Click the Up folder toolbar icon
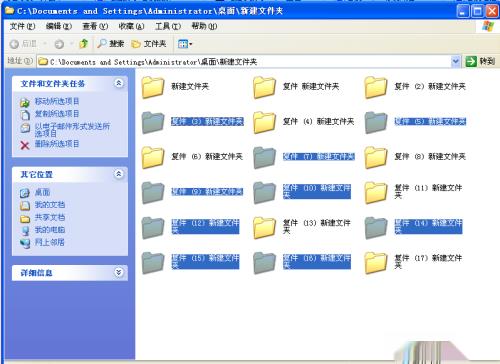Image resolution: width=500 pixels, height=364 pixels. [83, 44]
